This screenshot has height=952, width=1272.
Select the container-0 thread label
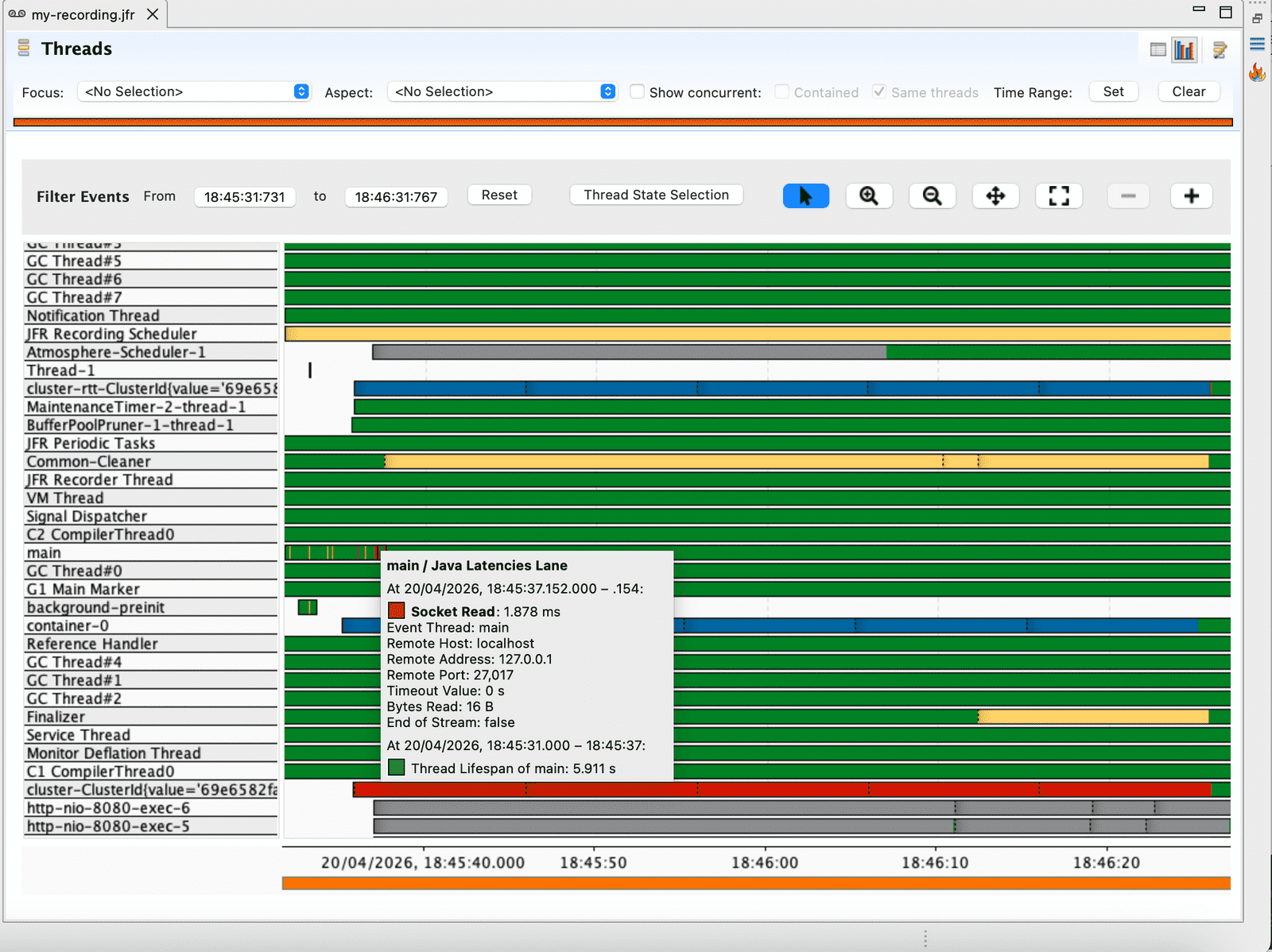pos(150,625)
